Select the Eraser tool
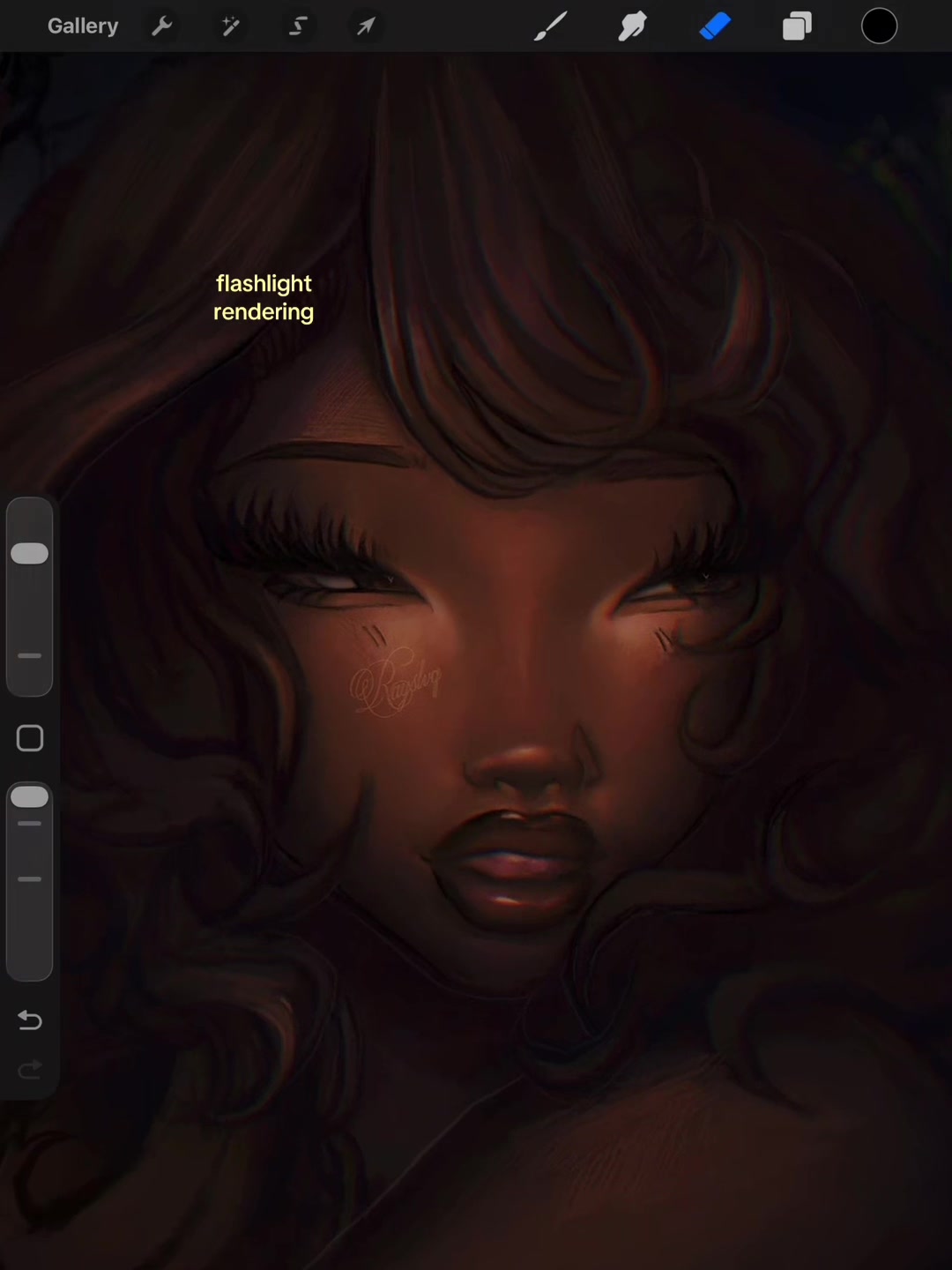This screenshot has width=952, height=1270. tap(715, 26)
